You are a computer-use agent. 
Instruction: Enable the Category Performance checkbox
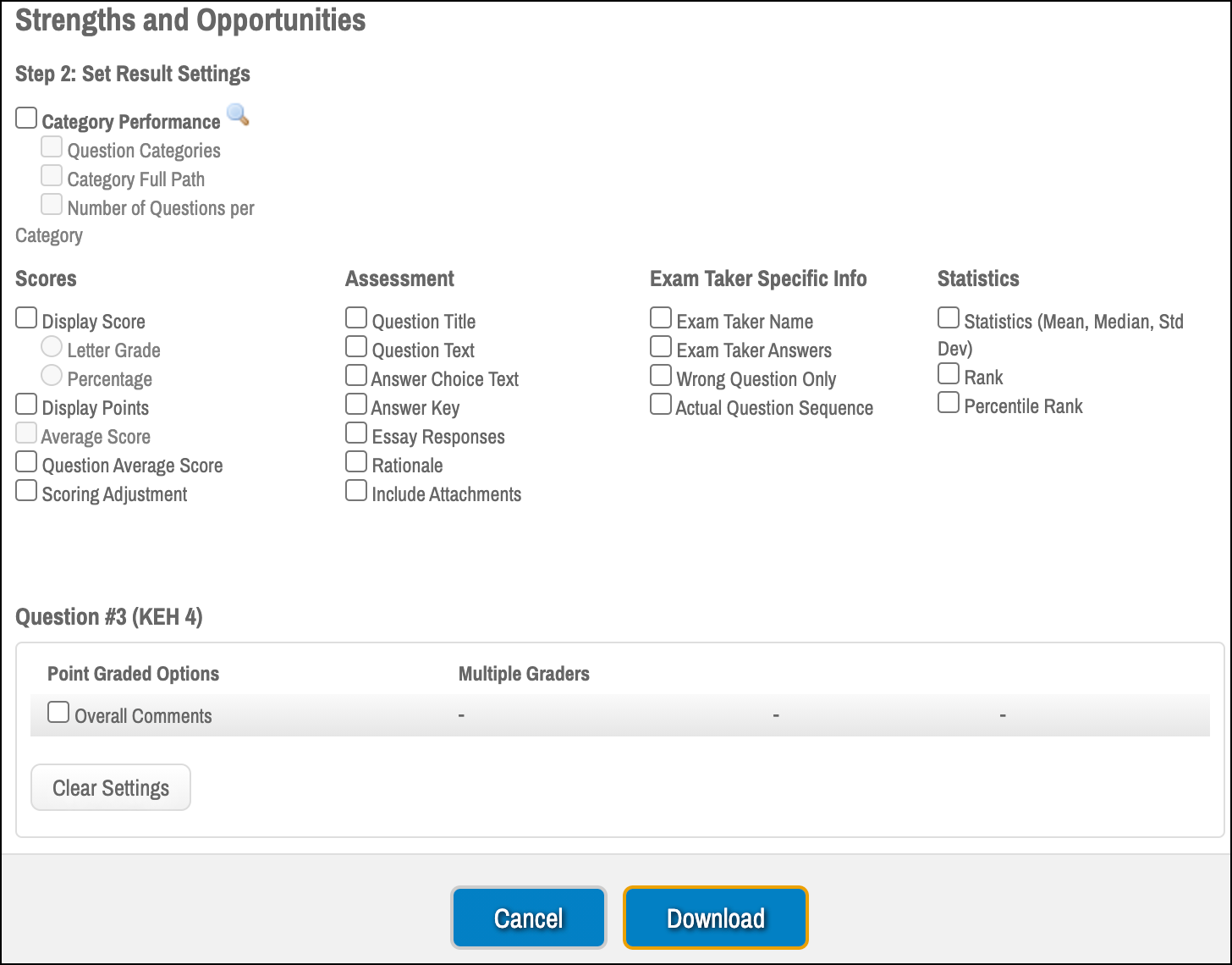26,119
